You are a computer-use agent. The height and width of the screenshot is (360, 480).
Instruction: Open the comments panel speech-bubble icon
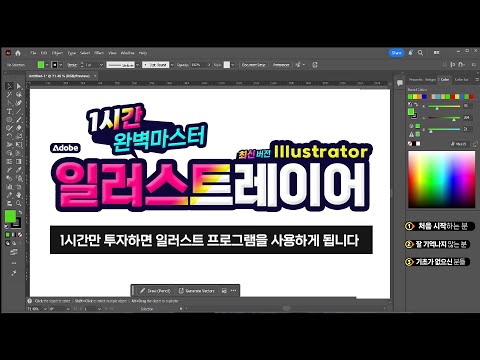tap(400, 83)
